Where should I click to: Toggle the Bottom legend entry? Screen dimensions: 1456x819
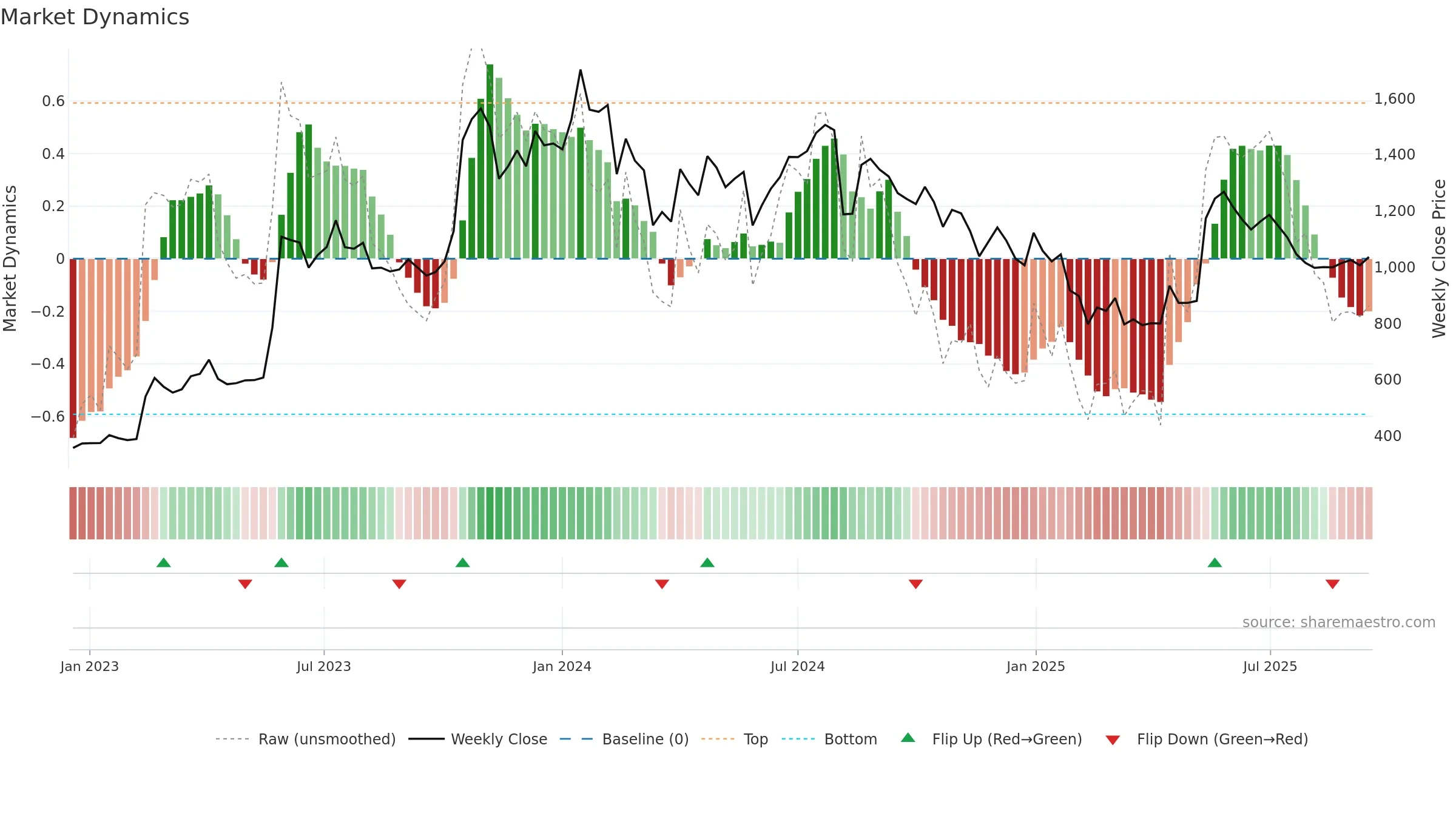[829, 739]
